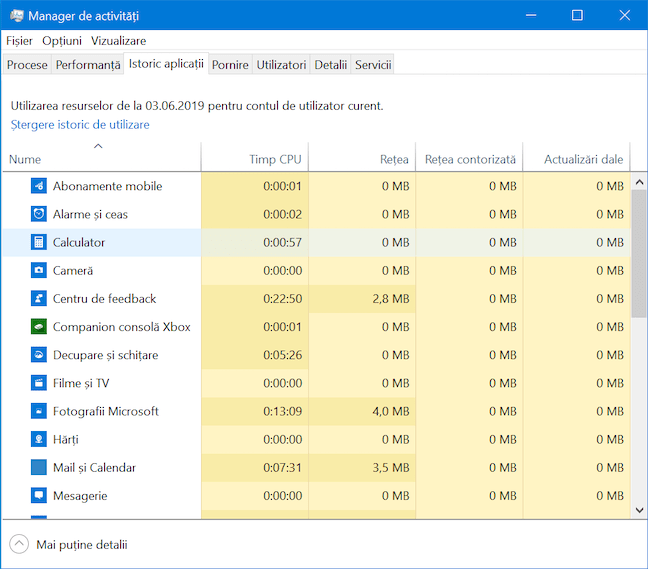Sort by the Rețea column header
The image size is (648, 569).
362,157
